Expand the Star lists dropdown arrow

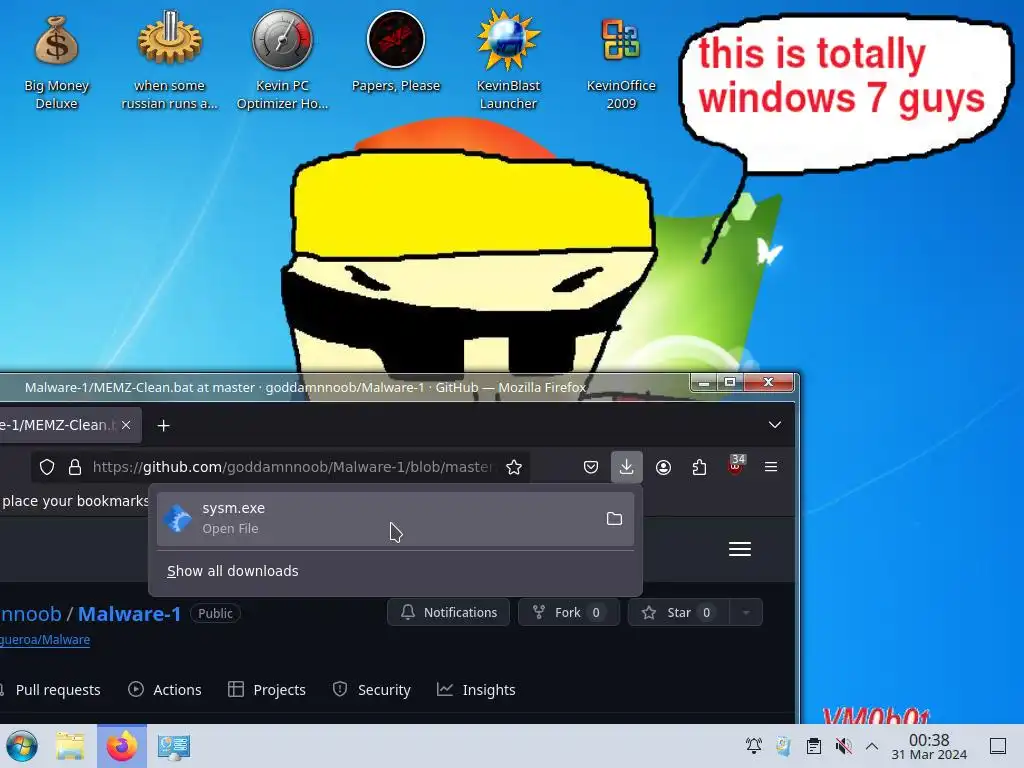(746, 613)
